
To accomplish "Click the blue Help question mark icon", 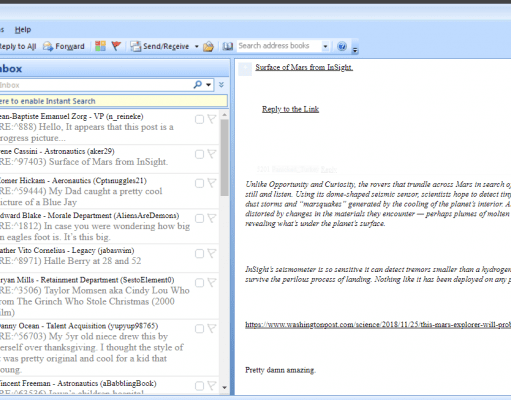I will (x=342, y=46).
